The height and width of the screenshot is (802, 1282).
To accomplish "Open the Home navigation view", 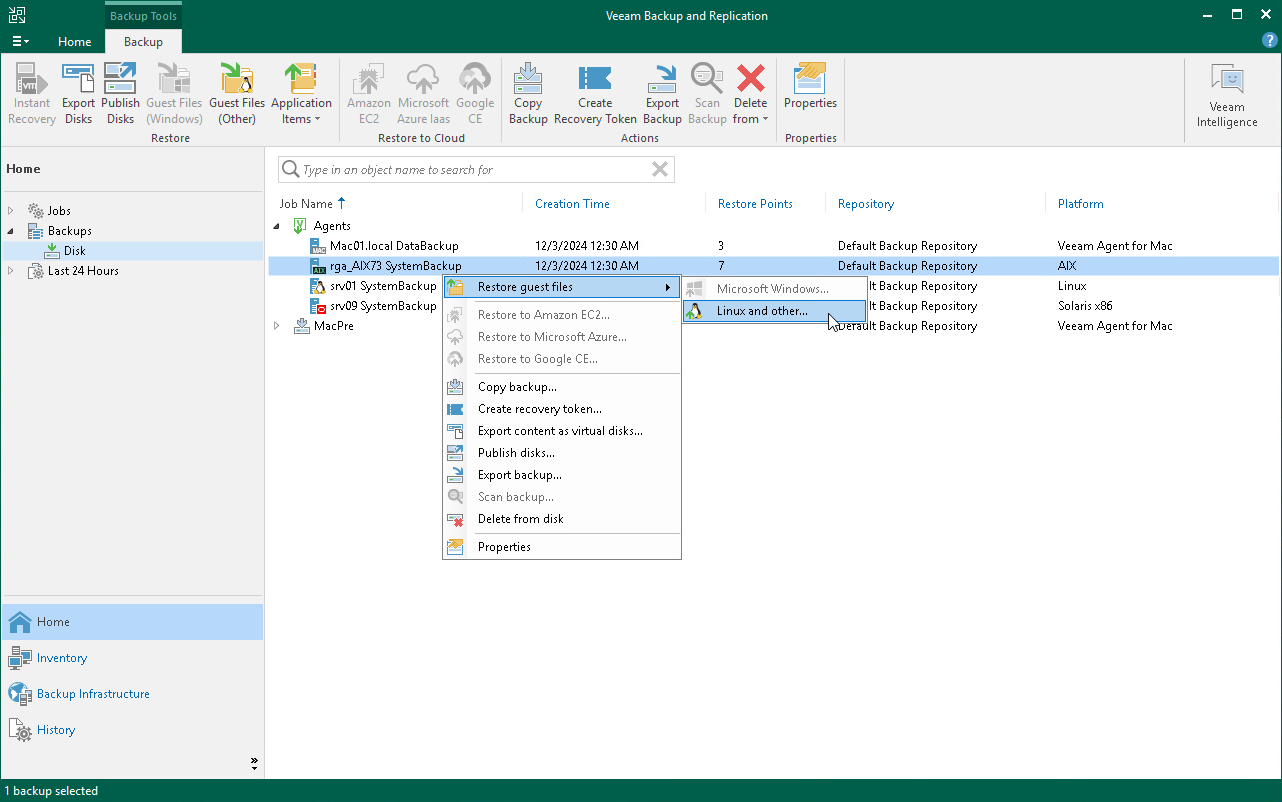I will click(x=132, y=622).
